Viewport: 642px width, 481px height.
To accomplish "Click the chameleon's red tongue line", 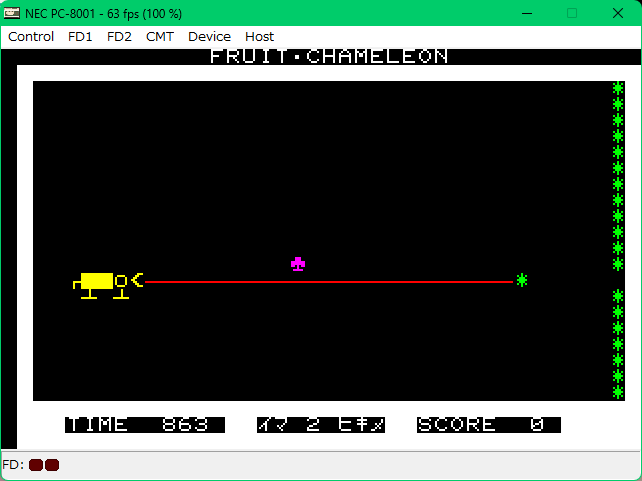I will (x=329, y=282).
